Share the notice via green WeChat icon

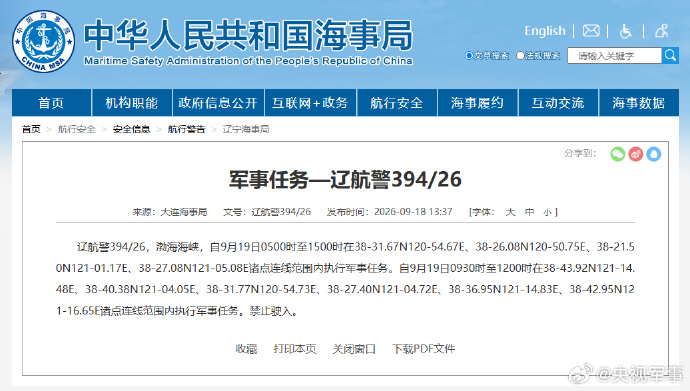coord(618,154)
